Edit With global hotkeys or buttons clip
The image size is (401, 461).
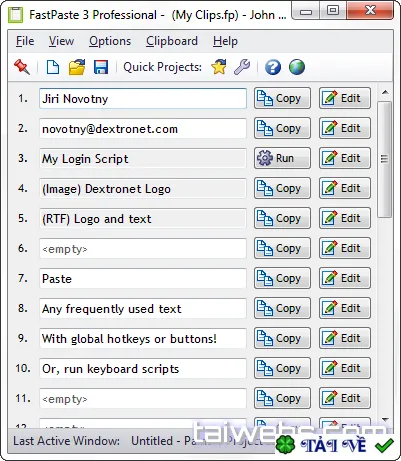tap(345, 338)
